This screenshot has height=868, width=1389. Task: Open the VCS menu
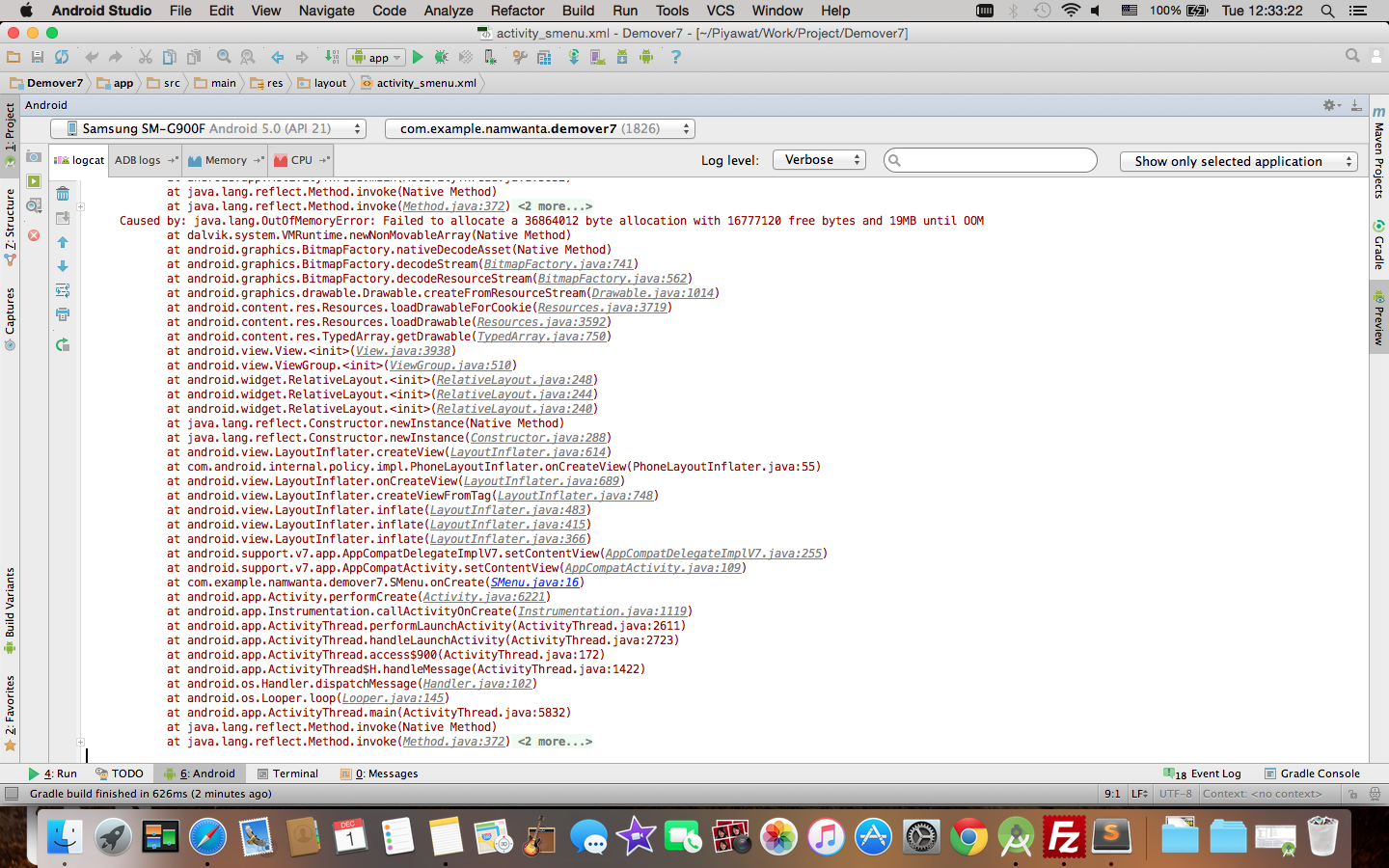point(720,11)
